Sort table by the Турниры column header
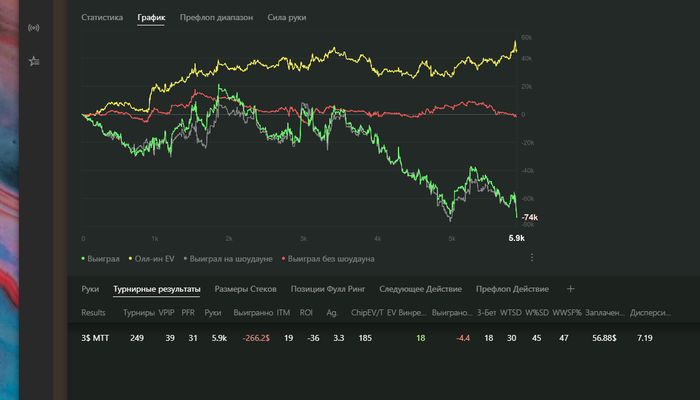The image size is (700, 400). coord(138,312)
